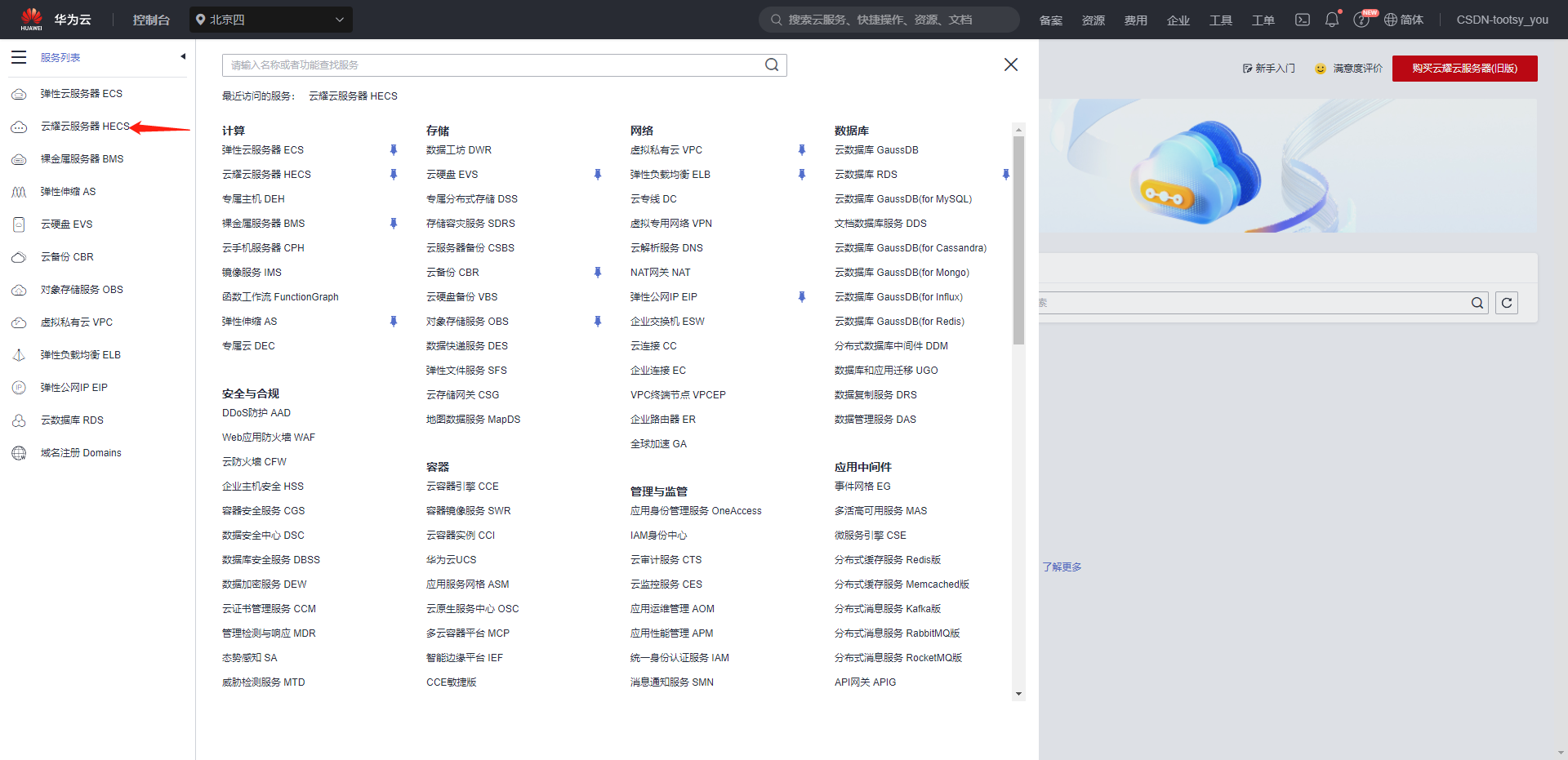Unpin 弹性公网IP EIP in the network list

point(802,297)
